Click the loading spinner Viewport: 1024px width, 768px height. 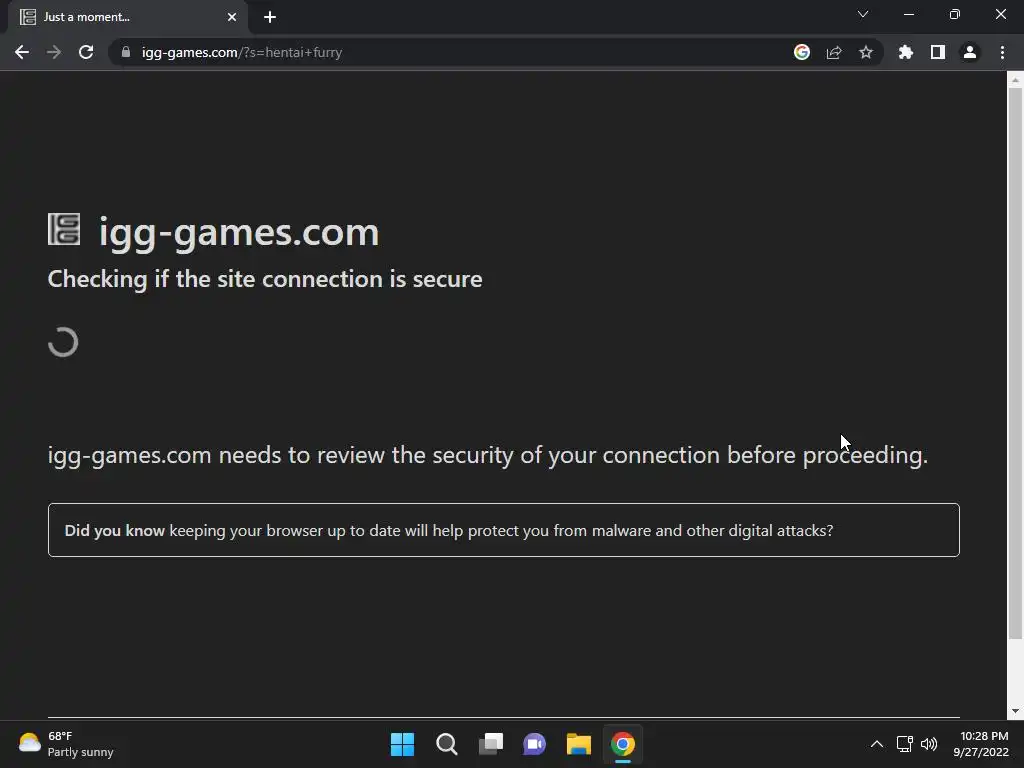(63, 342)
